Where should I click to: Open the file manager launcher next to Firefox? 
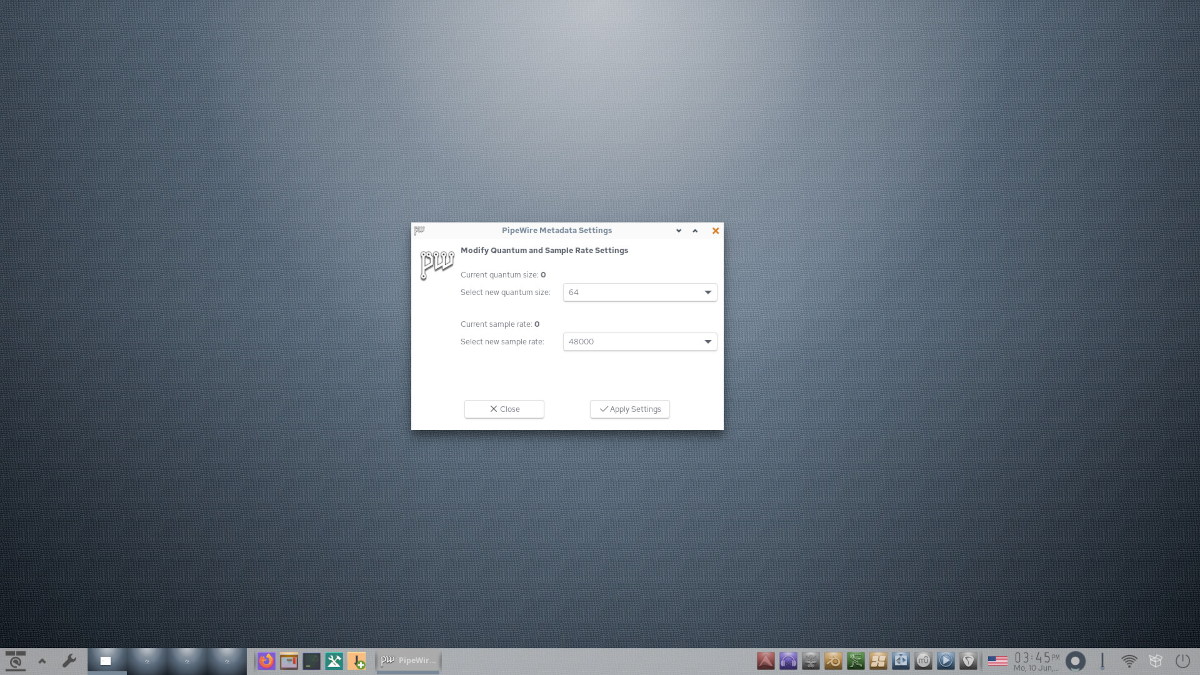(289, 661)
